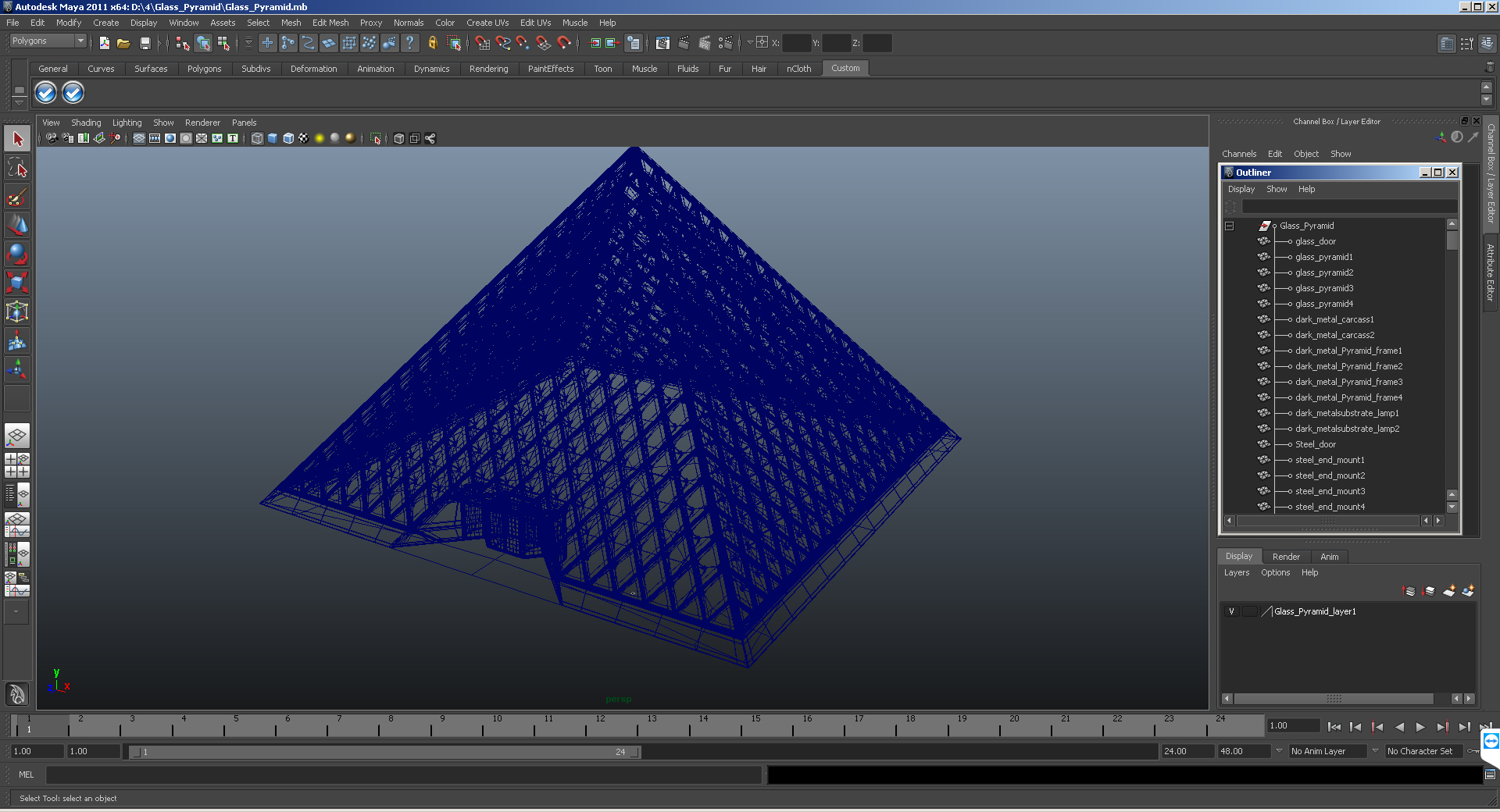Open the Render tab in Layer Editor

pyautogui.click(x=1286, y=557)
